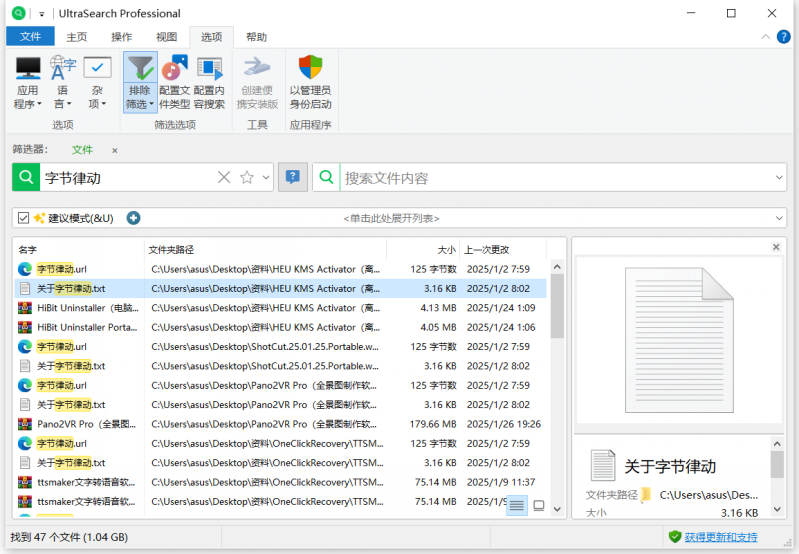The width and height of the screenshot is (799, 554).
Task: Click 创建便携安装版 tool
Action: click(x=257, y=82)
